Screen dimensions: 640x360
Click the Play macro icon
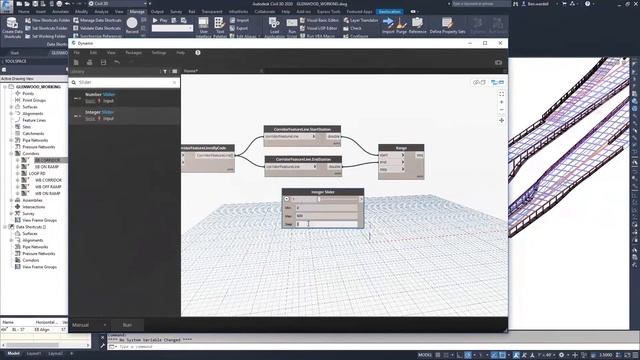tap(155, 20)
